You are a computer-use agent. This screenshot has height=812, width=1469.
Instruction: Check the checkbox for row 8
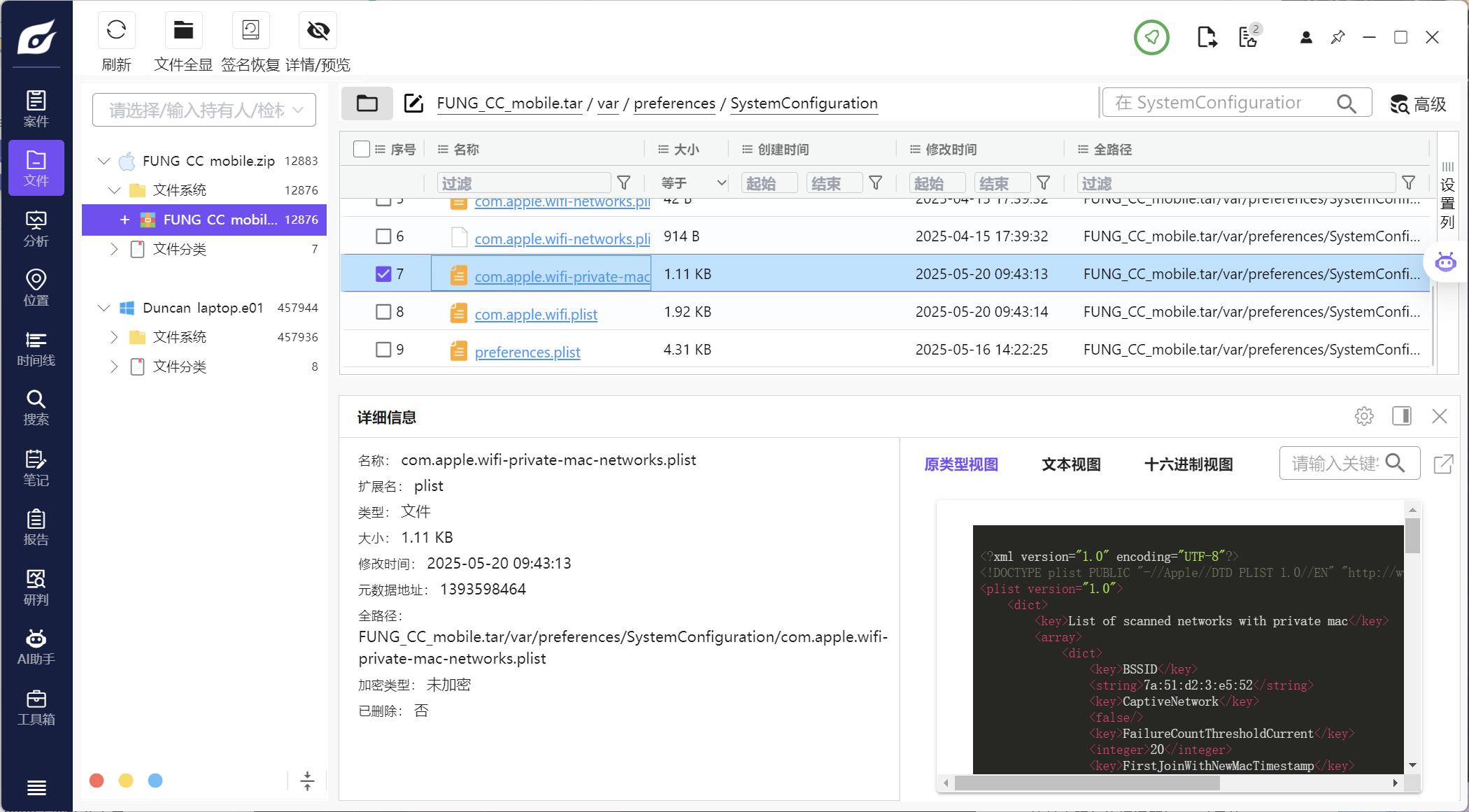pos(383,311)
